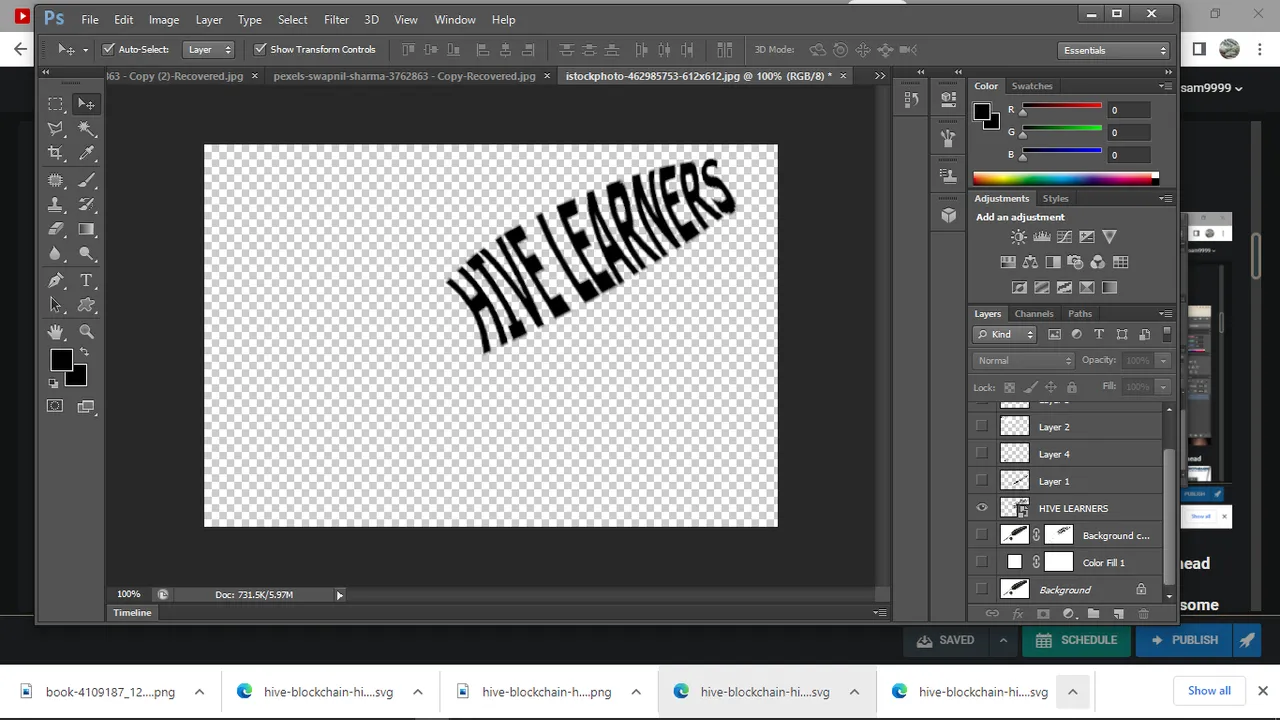The height and width of the screenshot is (720, 1280).
Task: Select the Pen tool
Action: click(x=56, y=281)
